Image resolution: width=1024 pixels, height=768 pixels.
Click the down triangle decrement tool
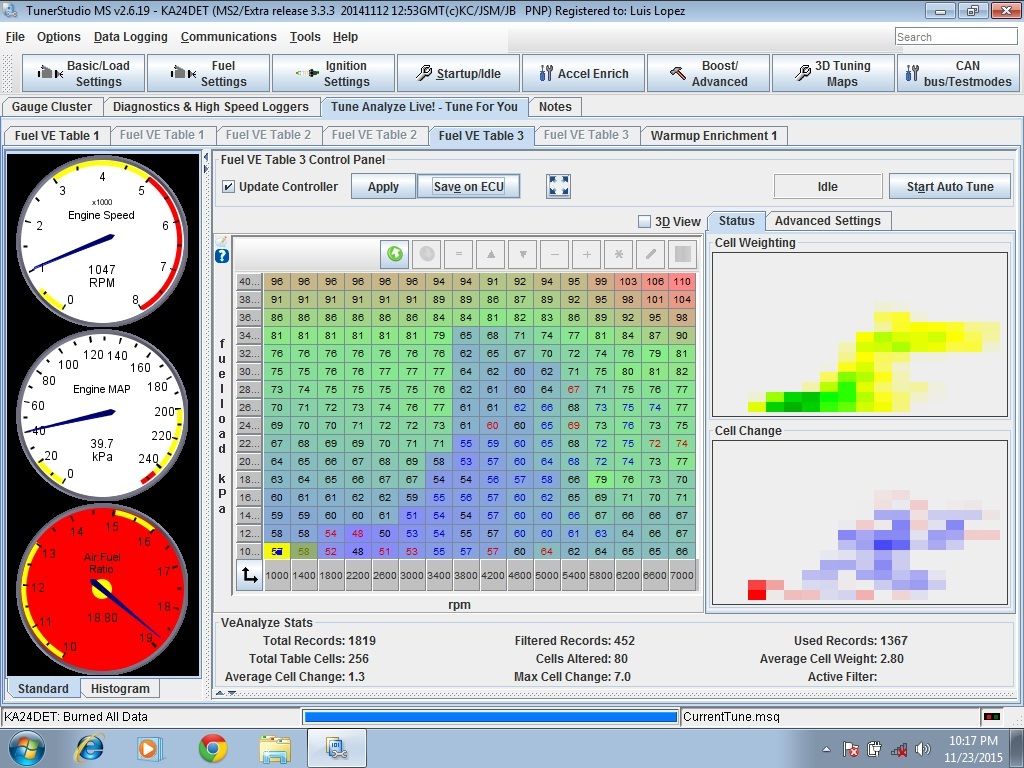[x=522, y=254]
